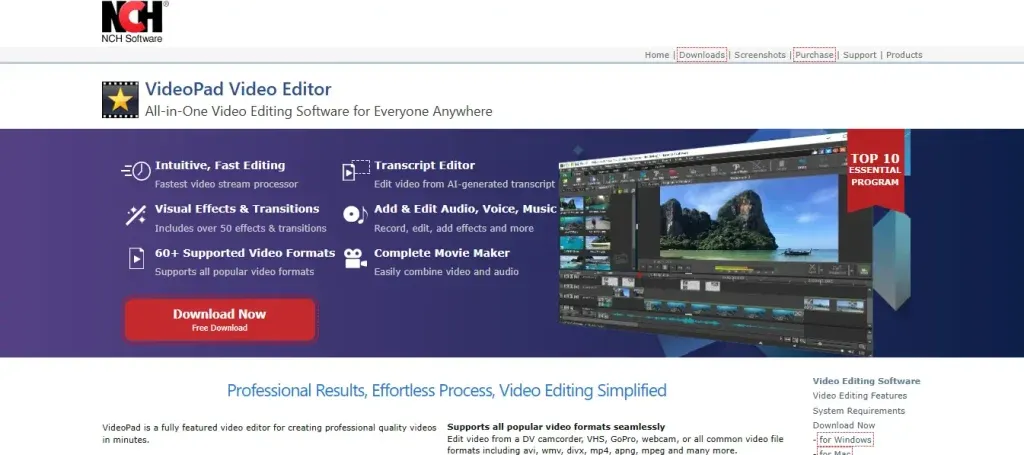
Task: Click the Visual Effects magic wand icon
Action: click(136, 215)
